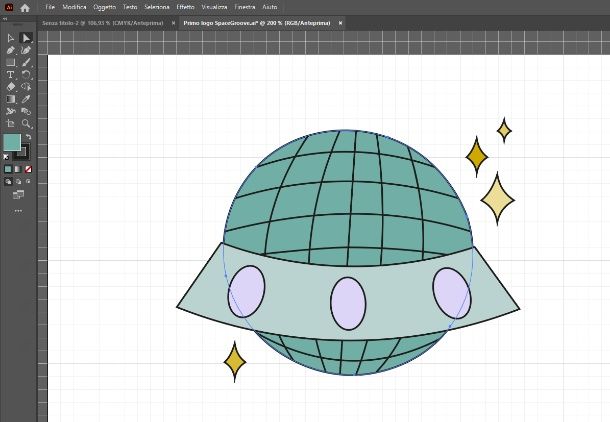Select the Pen tool
Image resolution: width=610 pixels, height=422 pixels.
click(x=11, y=50)
